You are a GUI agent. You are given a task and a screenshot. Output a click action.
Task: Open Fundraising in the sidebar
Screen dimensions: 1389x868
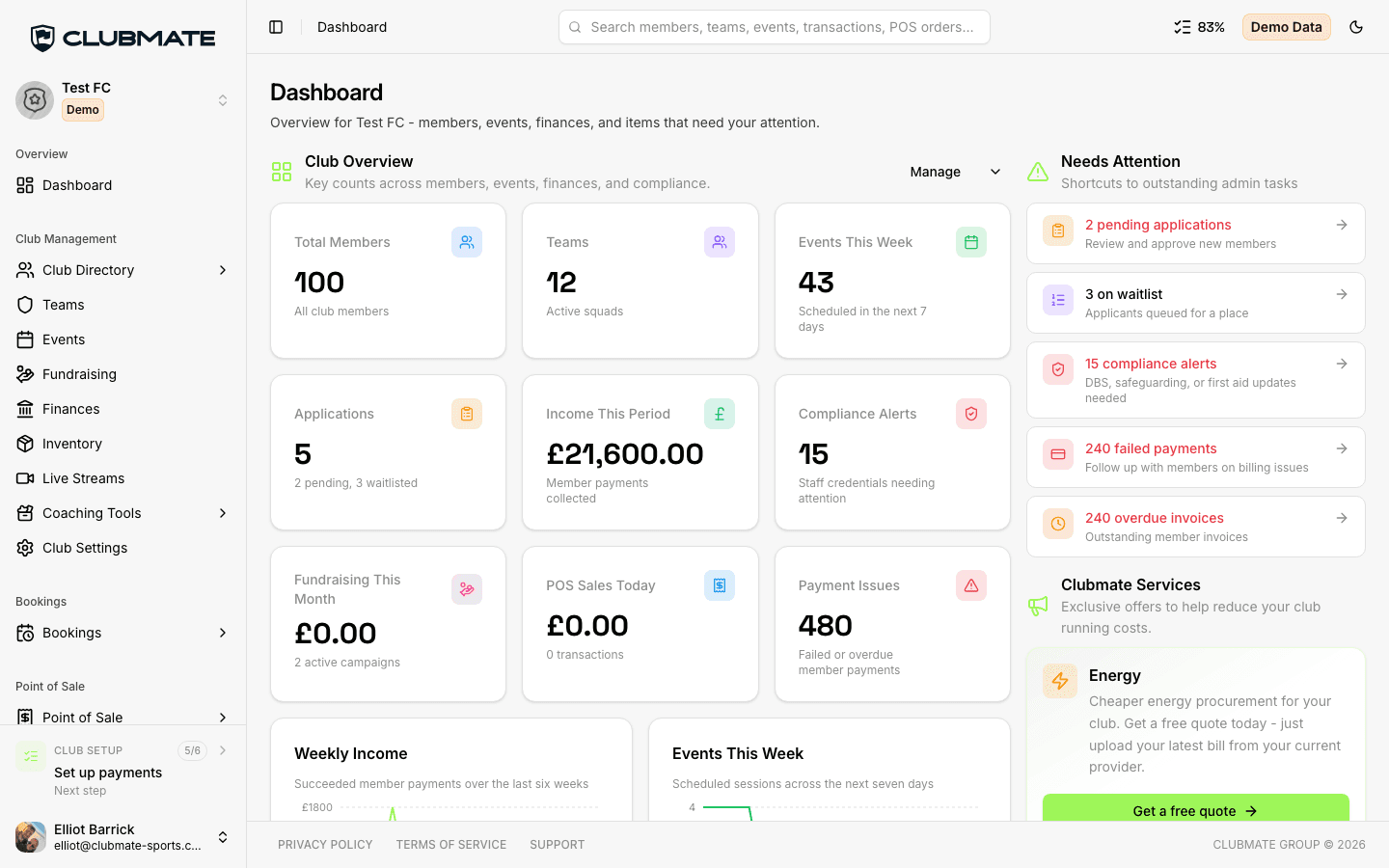(x=123, y=374)
